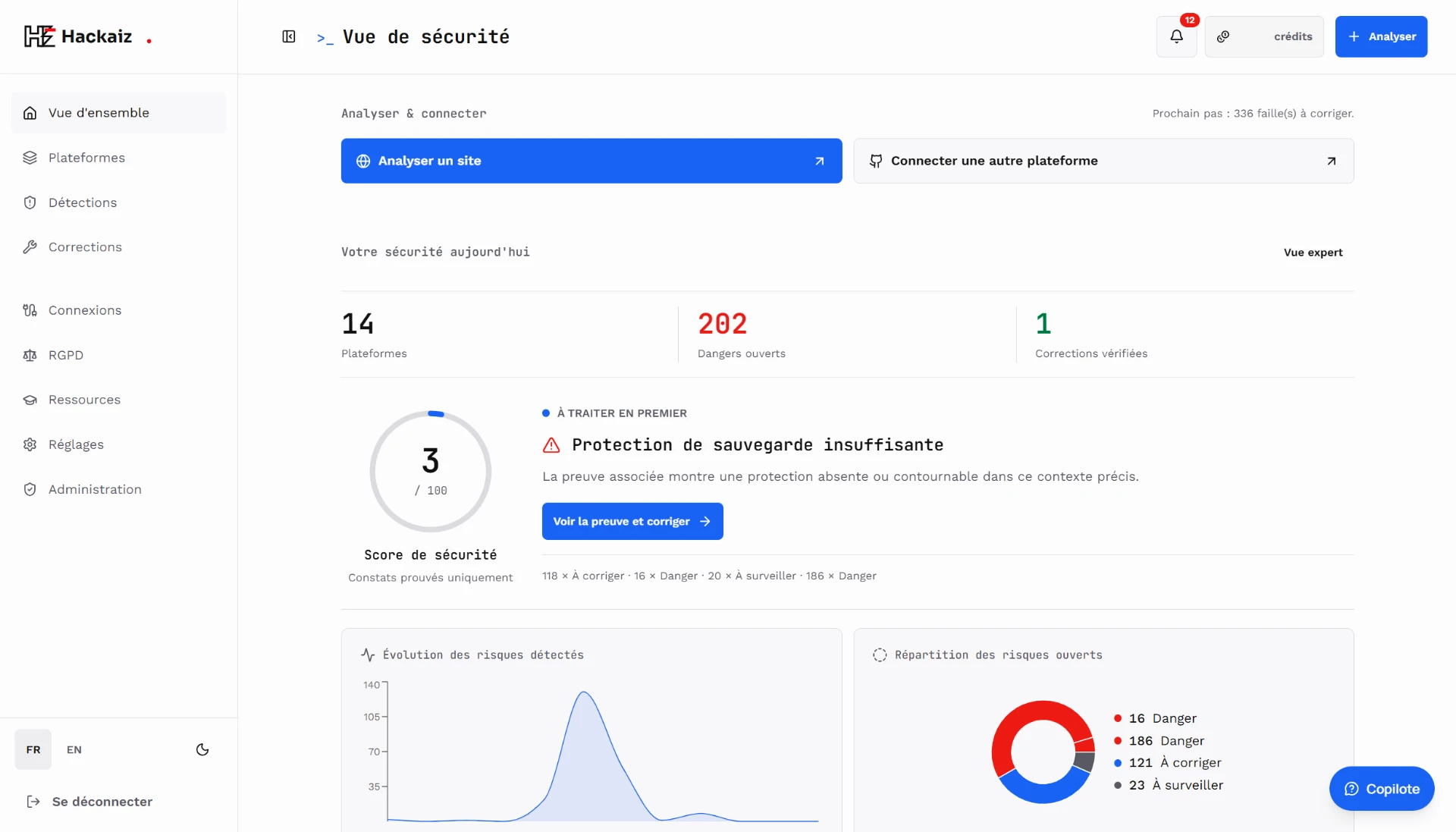Go to Ressources
Image resolution: width=1456 pixels, height=832 pixels.
pos(119,400)
